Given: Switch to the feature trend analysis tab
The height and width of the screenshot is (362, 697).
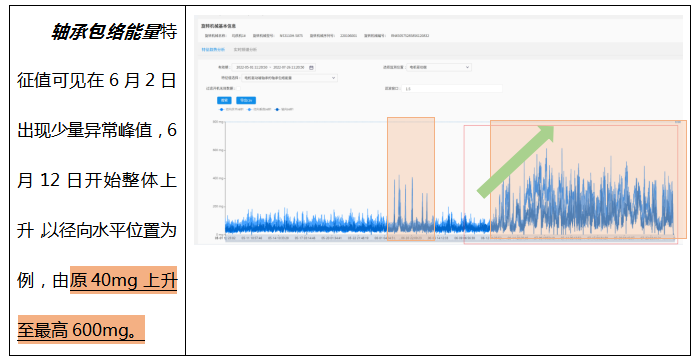Looking at the screenshot, I should [213, 49].
